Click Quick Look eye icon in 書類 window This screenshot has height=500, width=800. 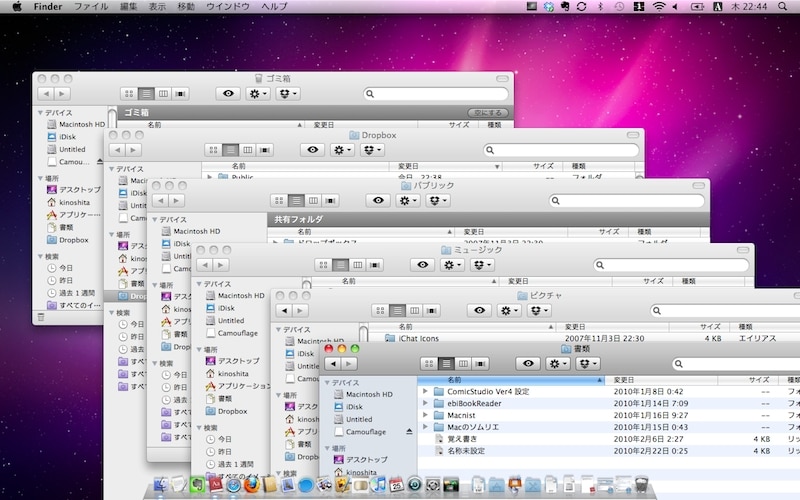point(528,363)
